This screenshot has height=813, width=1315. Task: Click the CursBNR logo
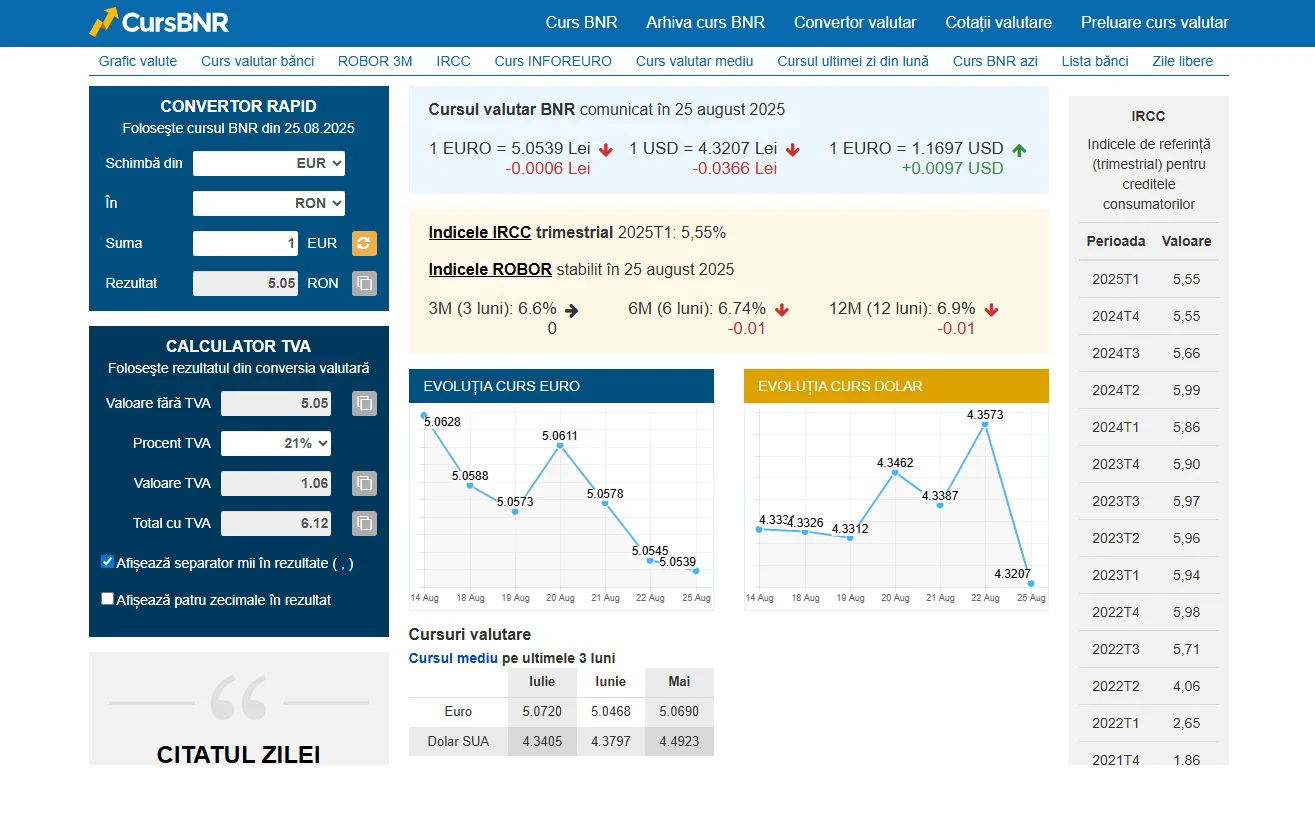pyautogui.click(x=159, y=22)
